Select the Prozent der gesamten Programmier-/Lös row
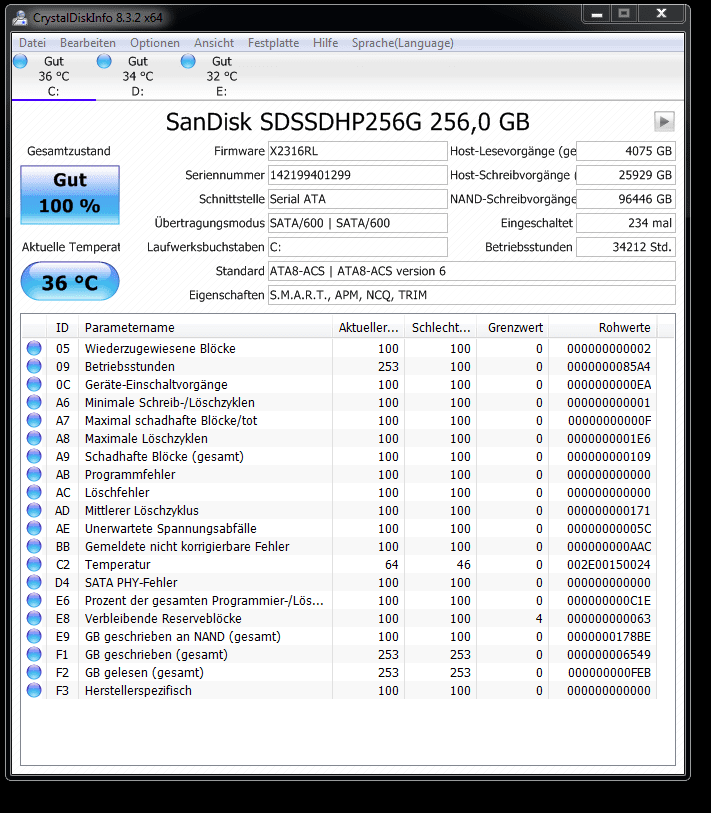The width and height of the screenshot is (711, 813). [x=339, y=600]
